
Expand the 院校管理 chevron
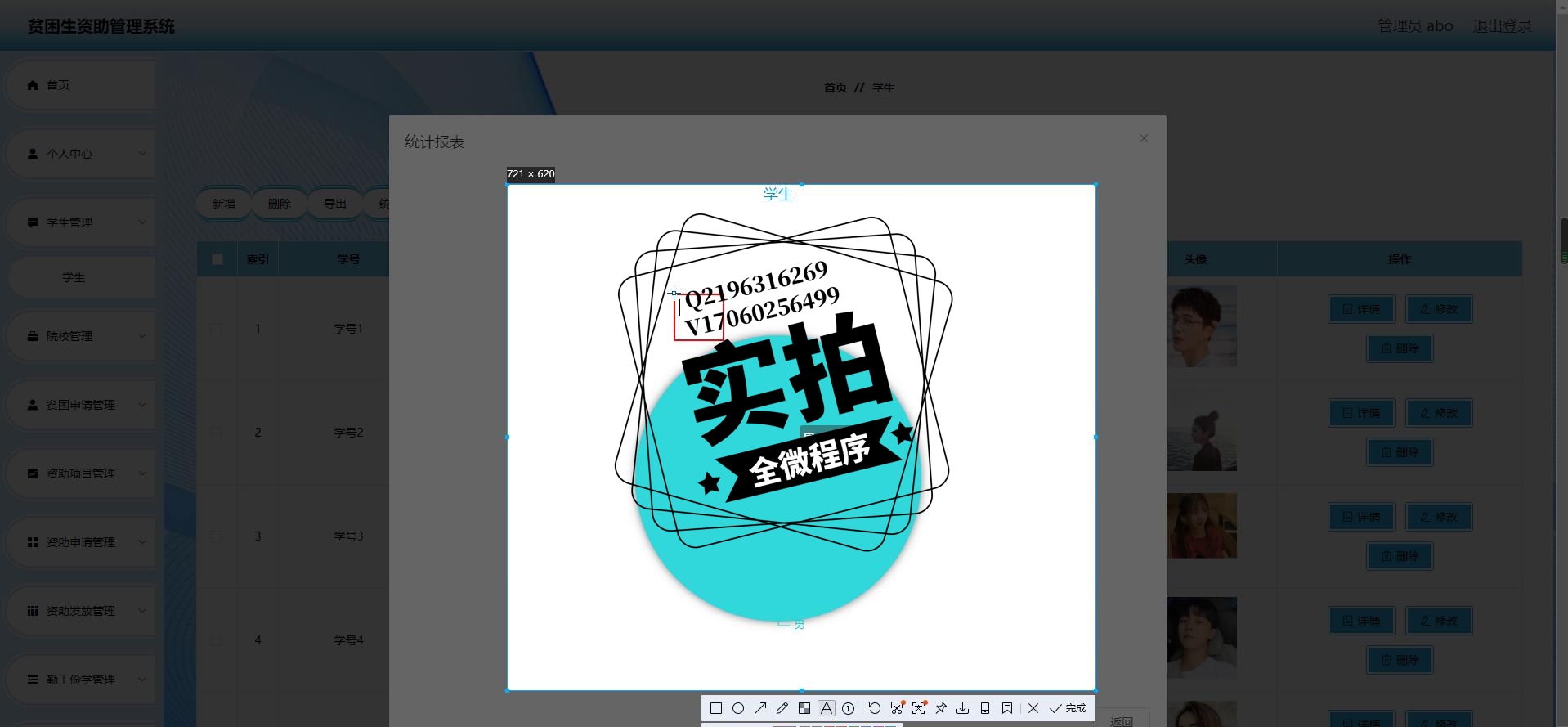point(142,336)
